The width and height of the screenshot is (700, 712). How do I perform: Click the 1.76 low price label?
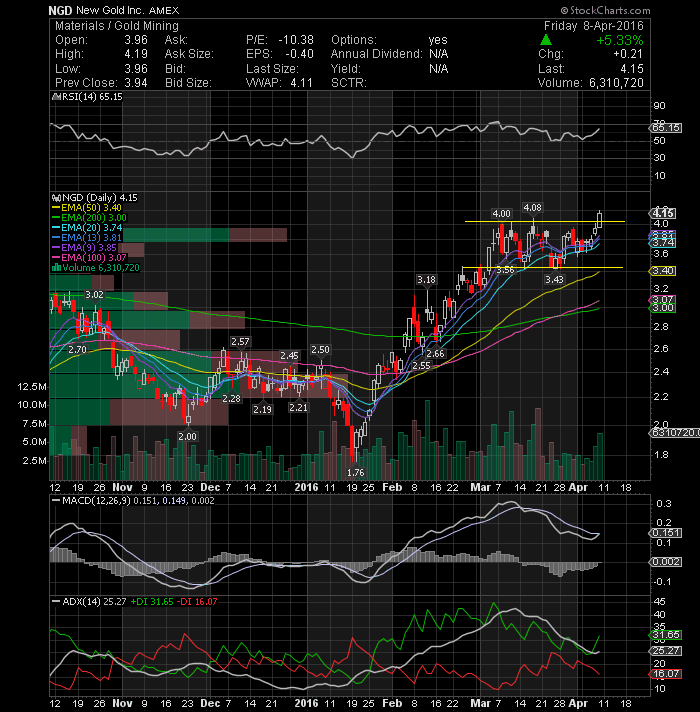[355, 473]
